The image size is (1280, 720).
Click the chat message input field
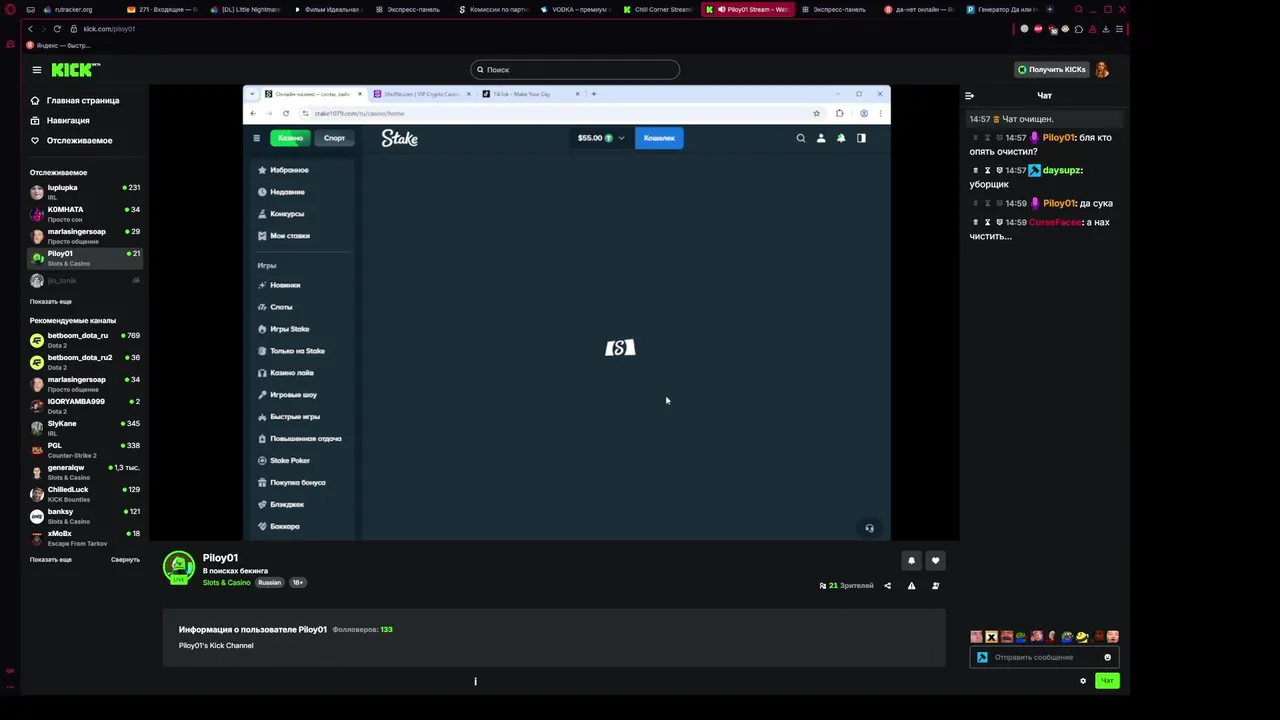pos(1045,657)
